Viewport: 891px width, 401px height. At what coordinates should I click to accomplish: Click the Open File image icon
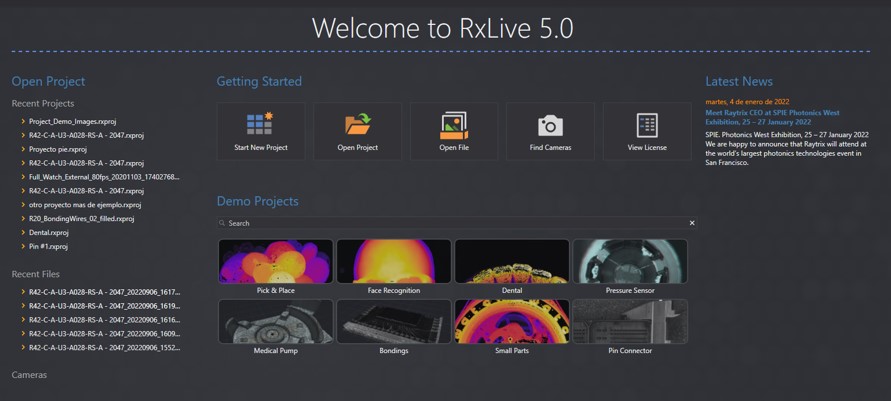(454, 125)
